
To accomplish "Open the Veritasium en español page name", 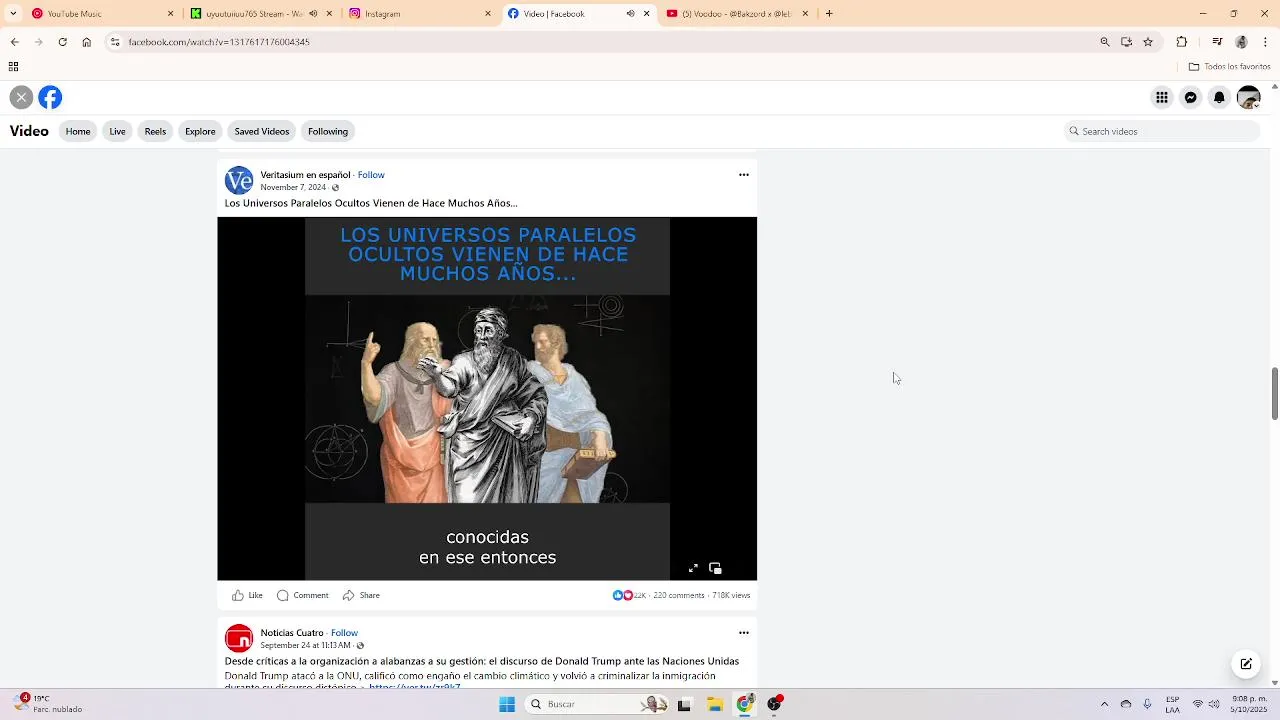I will pos(305,175).
